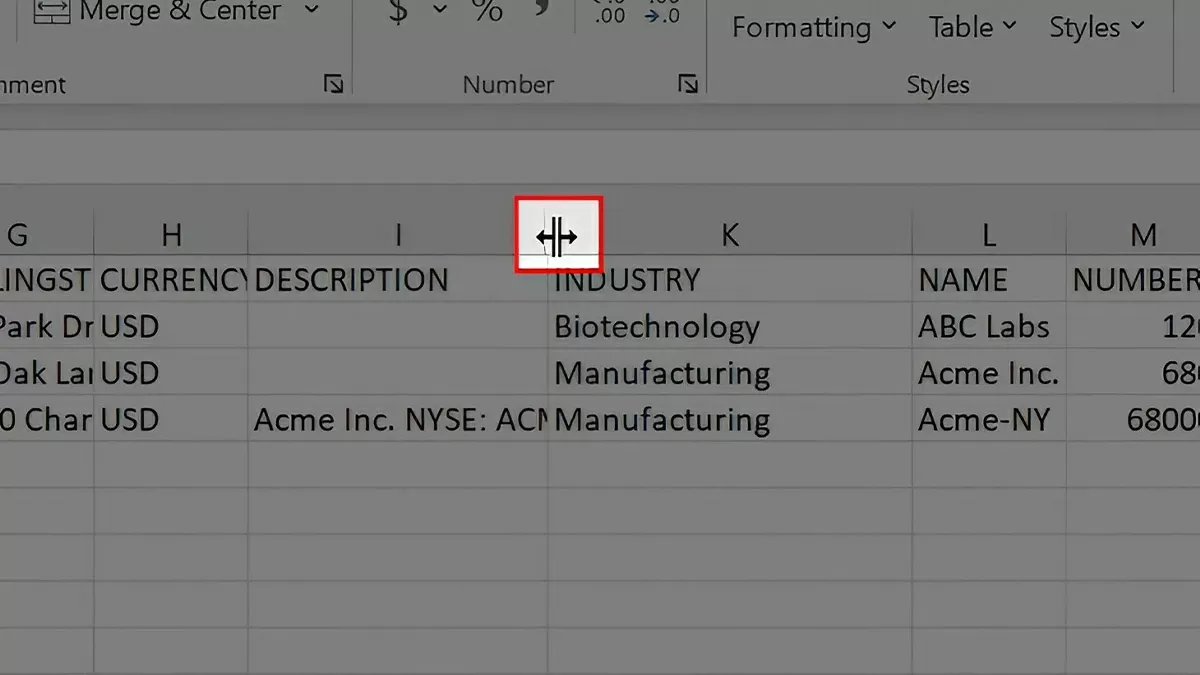The width and height of the screenshot is (1200, 675).
Task: Click the column border resize handle
Action: pyautogui.click(x=556, y=237)
